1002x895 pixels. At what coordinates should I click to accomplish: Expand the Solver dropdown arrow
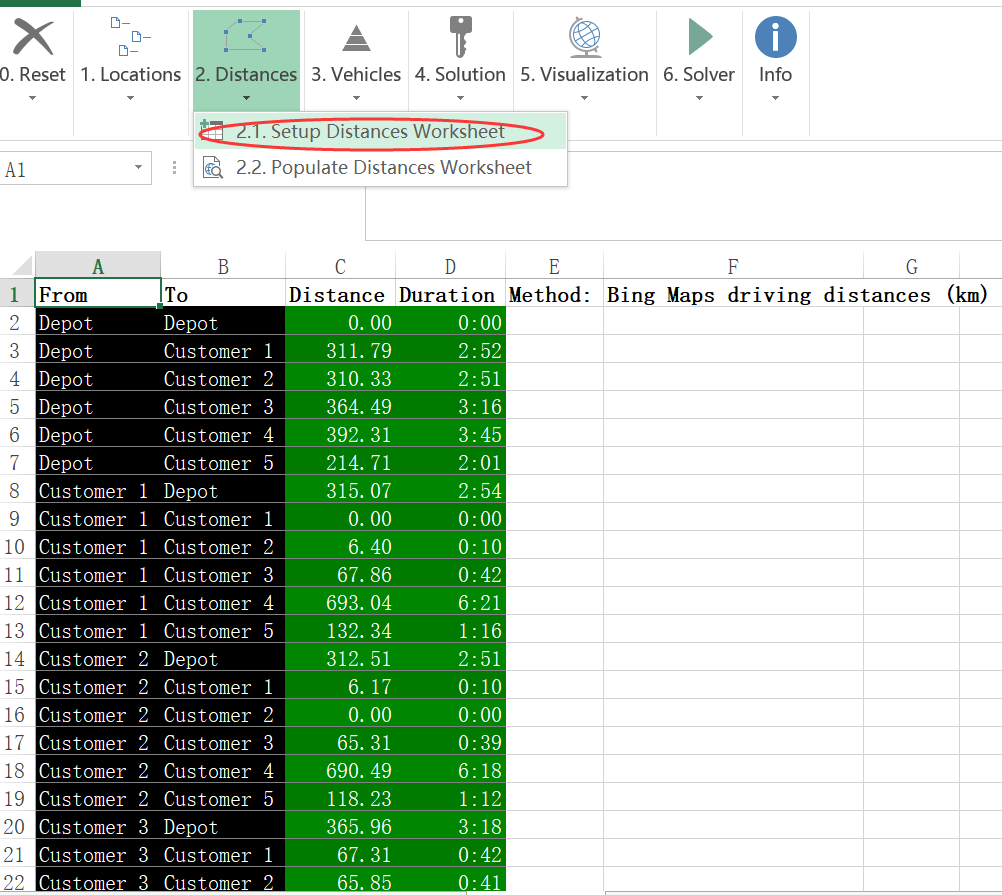tap(699, 98)
